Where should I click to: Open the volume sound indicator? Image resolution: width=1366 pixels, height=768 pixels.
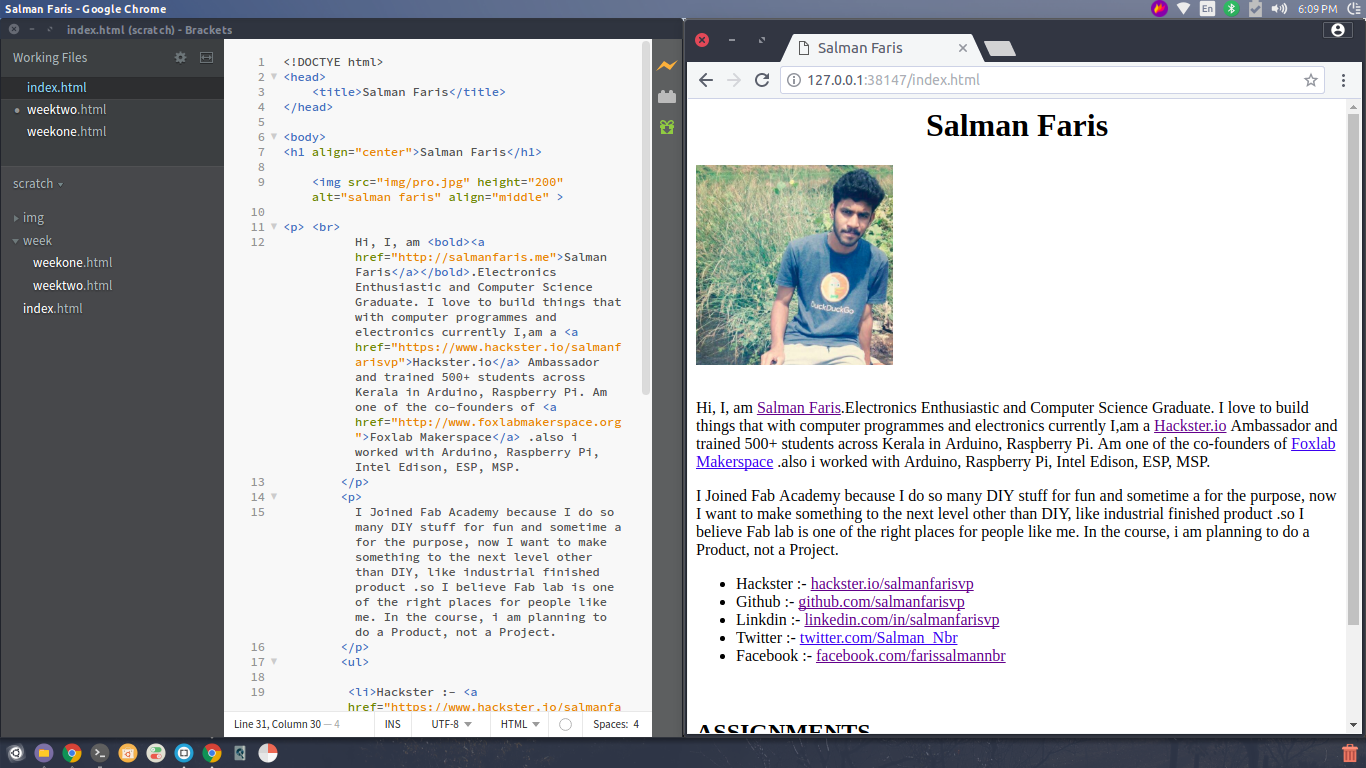(x=1278, y=8)
